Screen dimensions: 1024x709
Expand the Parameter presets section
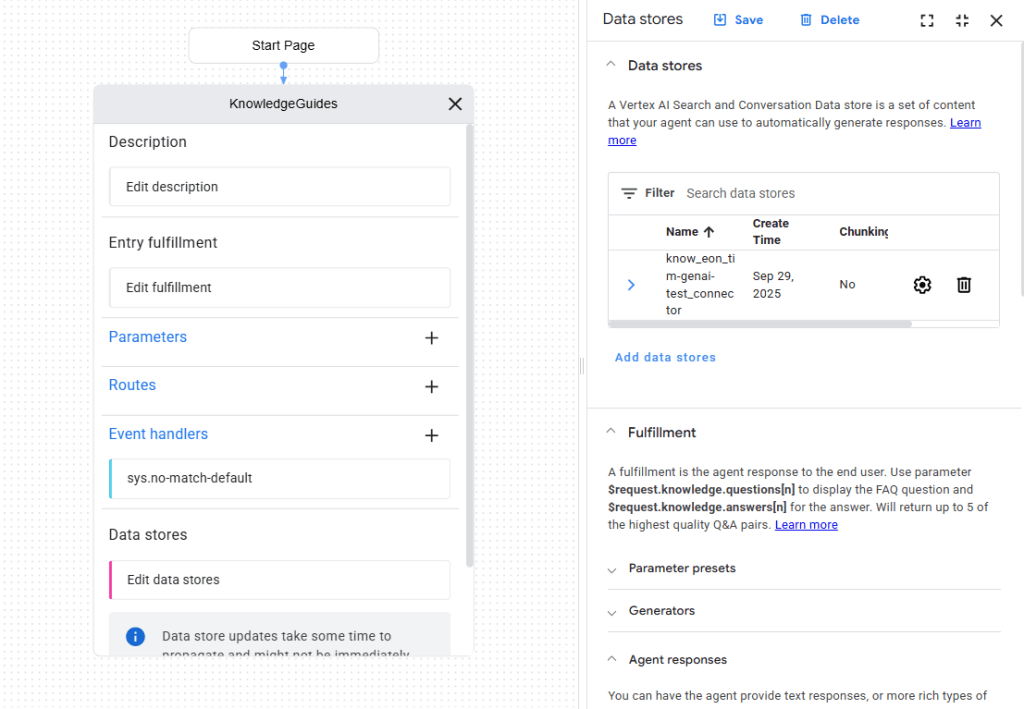(612, 569)
